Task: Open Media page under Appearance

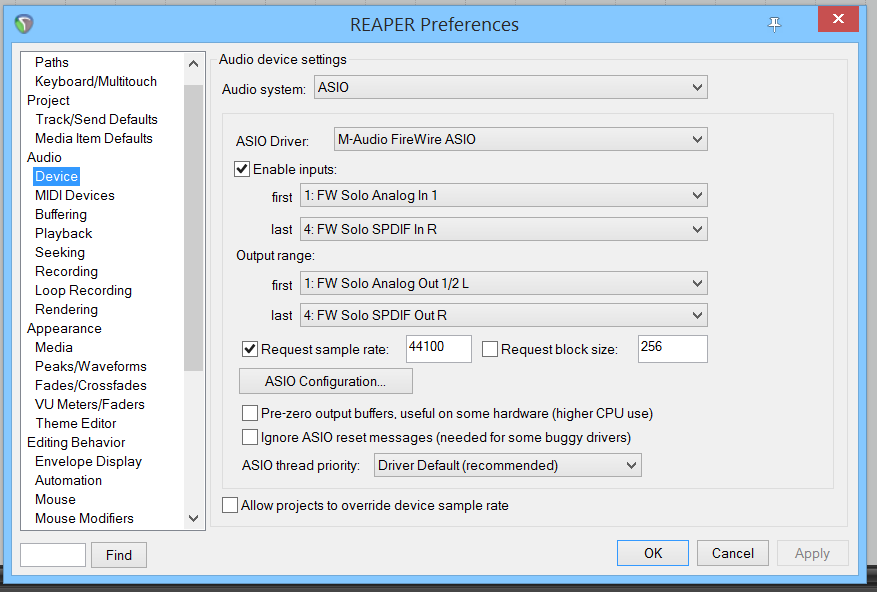Action: point(54,347)
